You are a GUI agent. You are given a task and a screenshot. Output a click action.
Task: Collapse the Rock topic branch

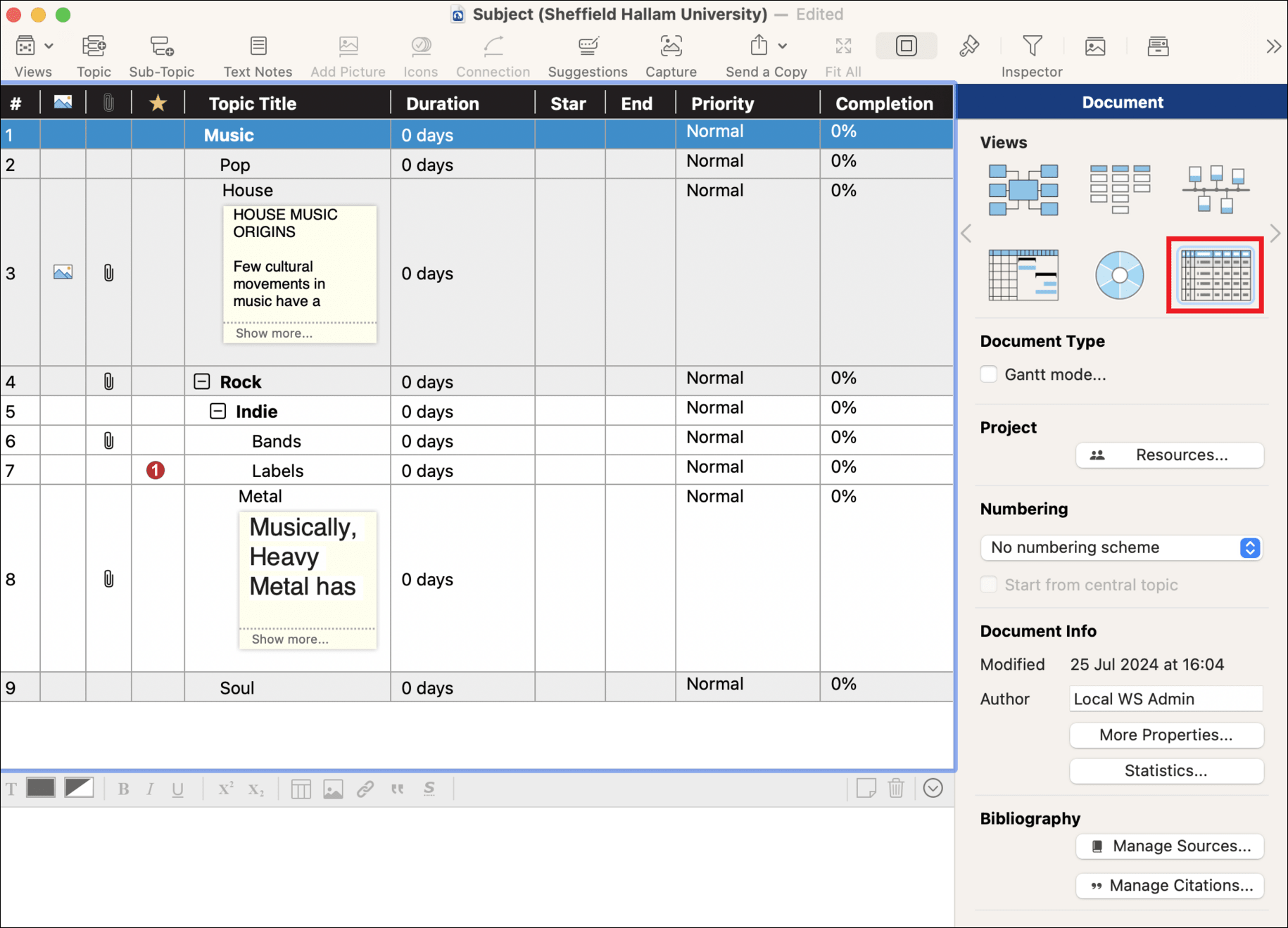coord(202,382)
